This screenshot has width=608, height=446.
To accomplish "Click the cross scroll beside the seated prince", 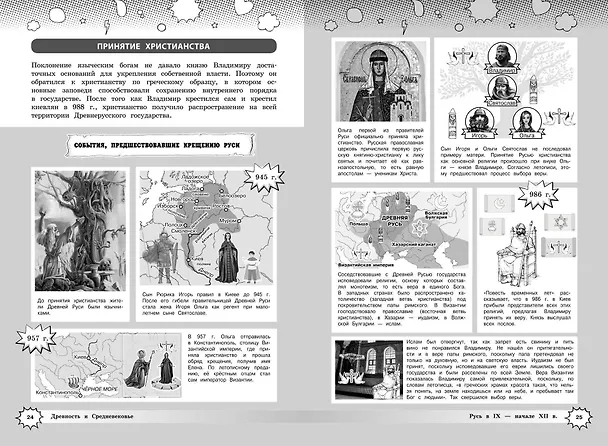I will (557, 247).
